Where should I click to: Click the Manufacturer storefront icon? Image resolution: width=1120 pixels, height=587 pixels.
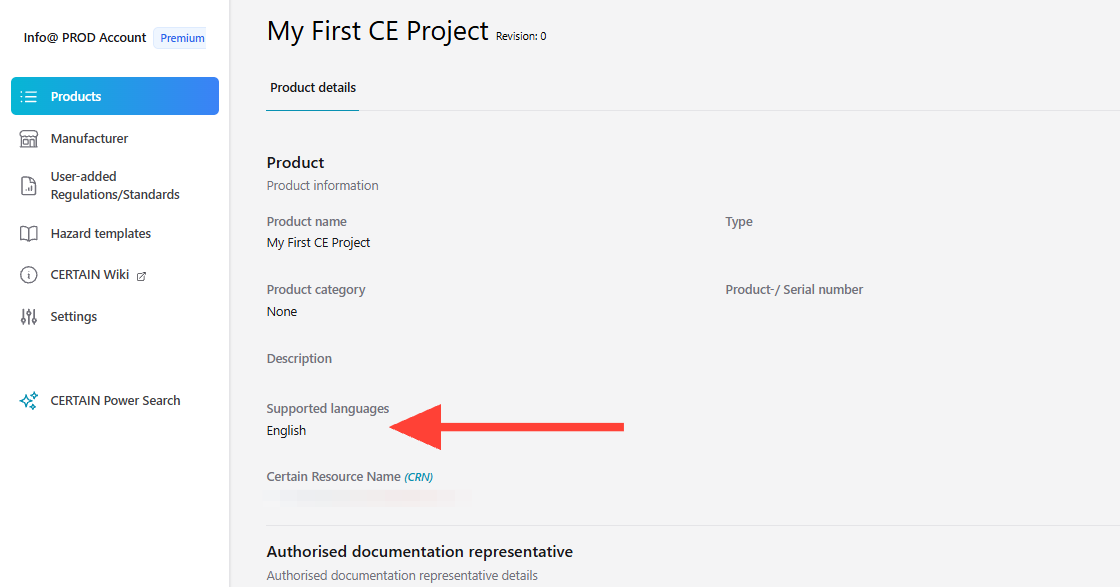pyautogui.click(x=29, y=139)
